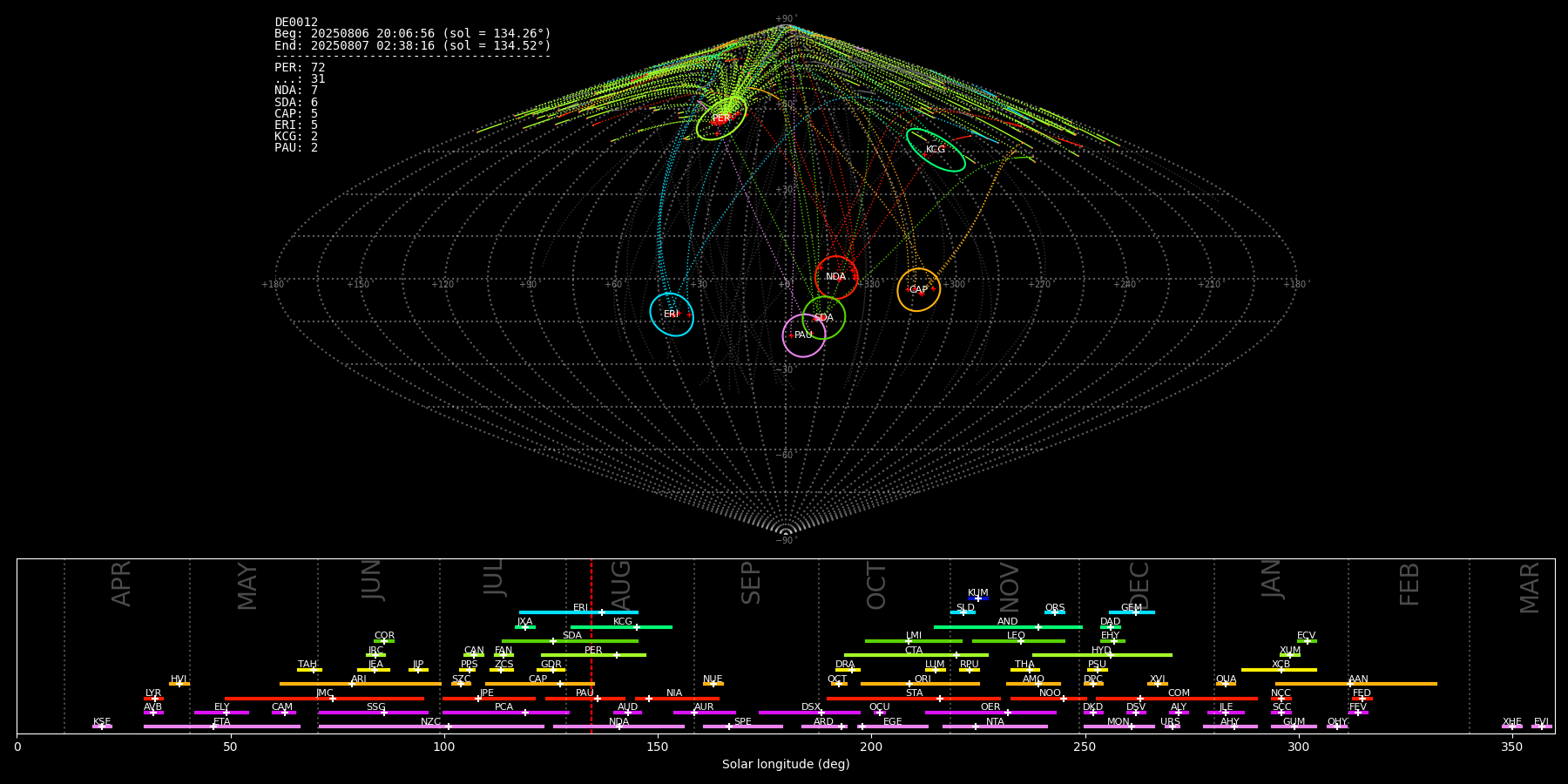Select 'KCG: 2' in the shower count list
Image resolution: width=1568 pixels, height=784 pixels.
[296, 137]
